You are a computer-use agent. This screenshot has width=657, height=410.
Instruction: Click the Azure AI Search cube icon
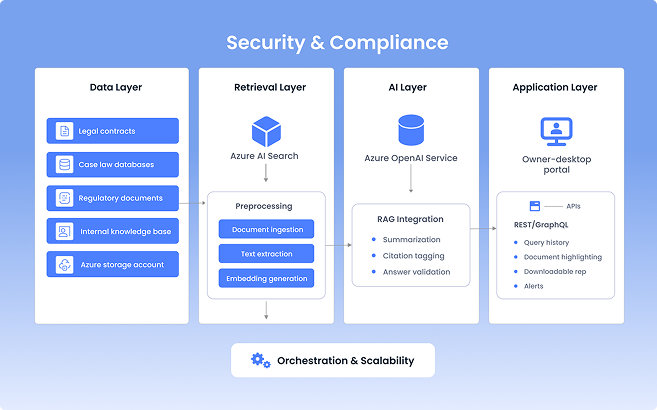(x=265, y=131)
